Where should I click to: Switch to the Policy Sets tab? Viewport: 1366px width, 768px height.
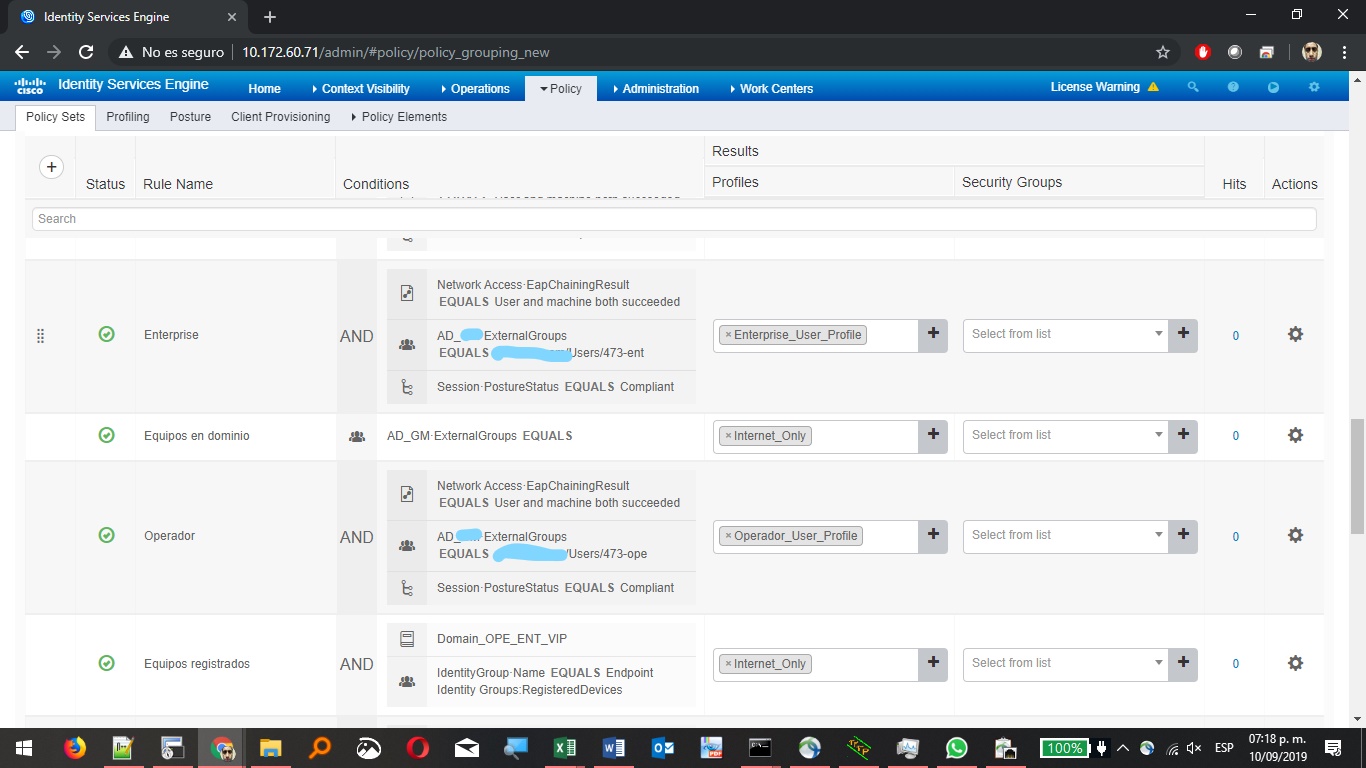pyautogui.click(x=56, y=117)
